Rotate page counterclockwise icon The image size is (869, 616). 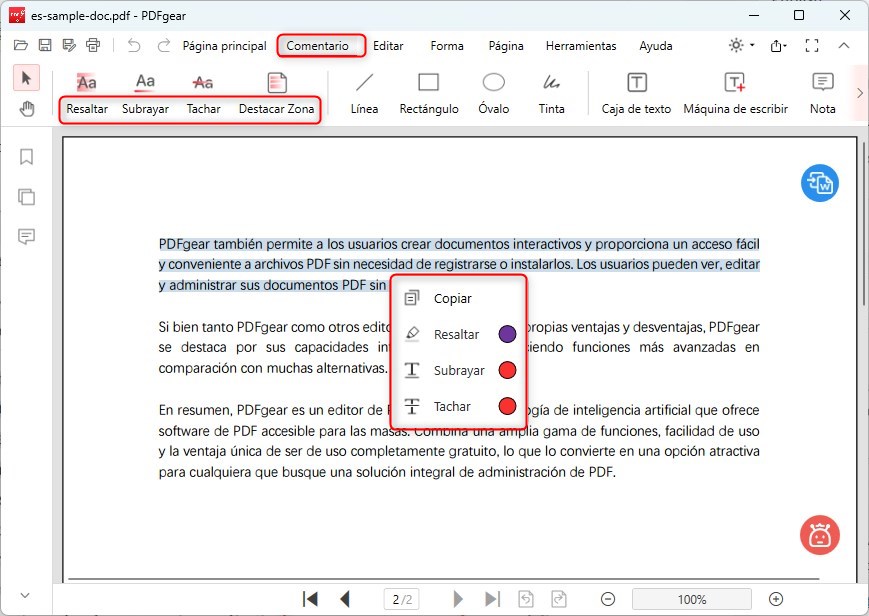tap(526, 599)
